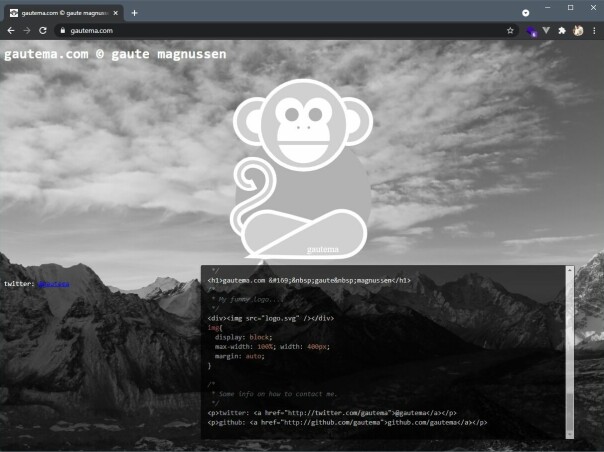Click the 'margin: auto;' code line
This screenshot has height=452, width=604.
click(x=240, y=356)
